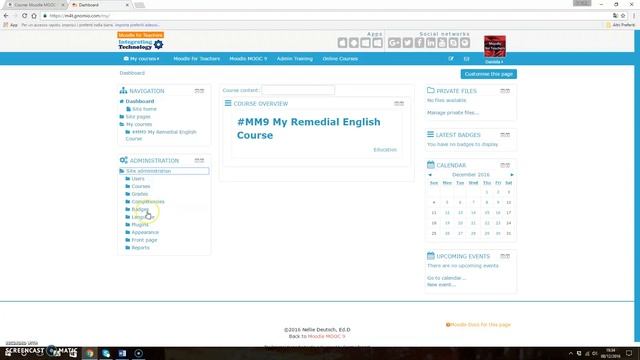Reload the page with browser refresh button

[x=24, y=16]
